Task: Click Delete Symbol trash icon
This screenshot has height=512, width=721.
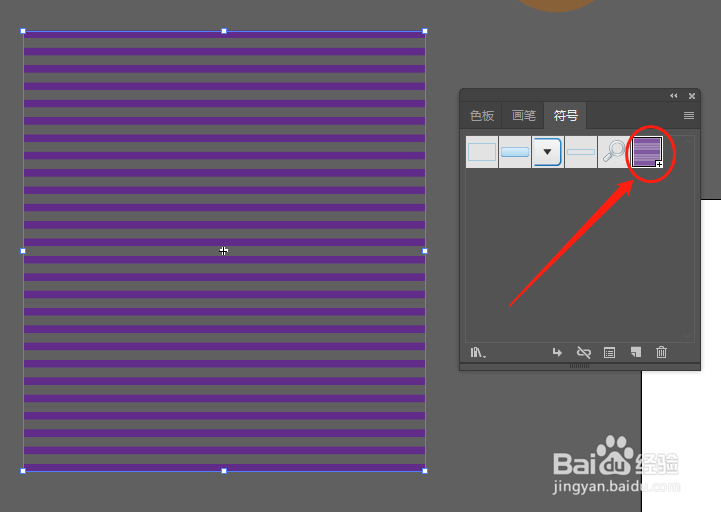Action: click(661, 352)
